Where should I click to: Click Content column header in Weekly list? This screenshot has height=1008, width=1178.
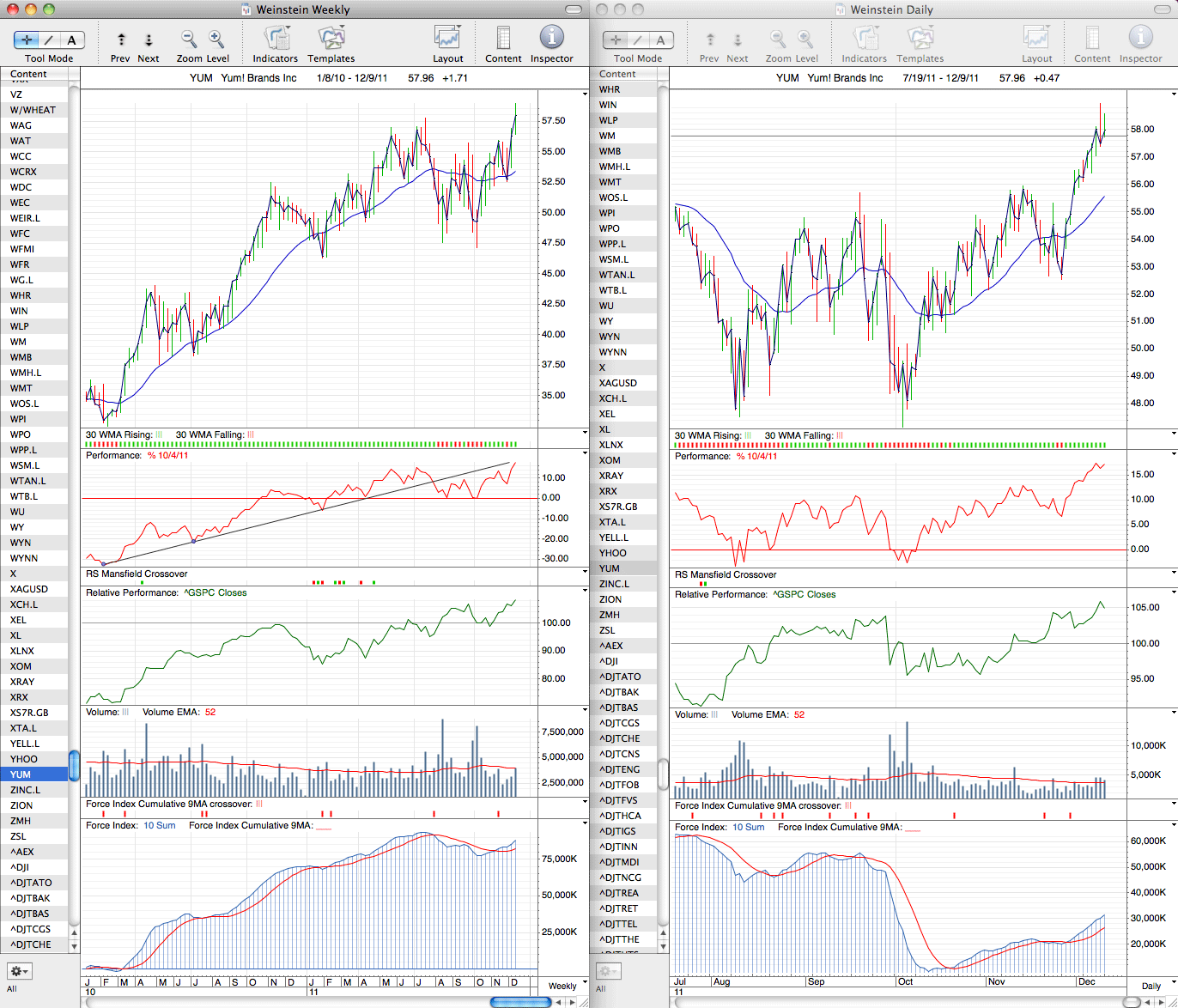[x=34, y=74]
